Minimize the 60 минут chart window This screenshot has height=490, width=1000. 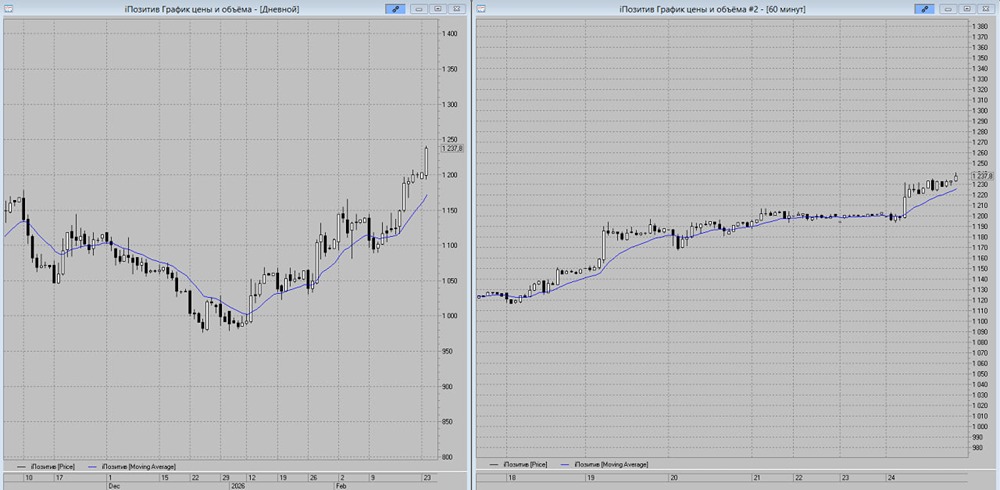click(949, 9)
